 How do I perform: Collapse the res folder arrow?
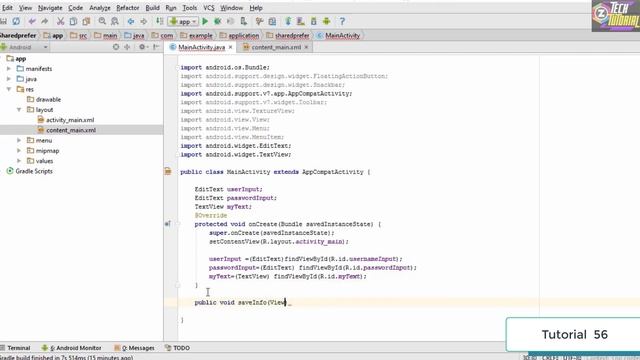tap(9, 89)
